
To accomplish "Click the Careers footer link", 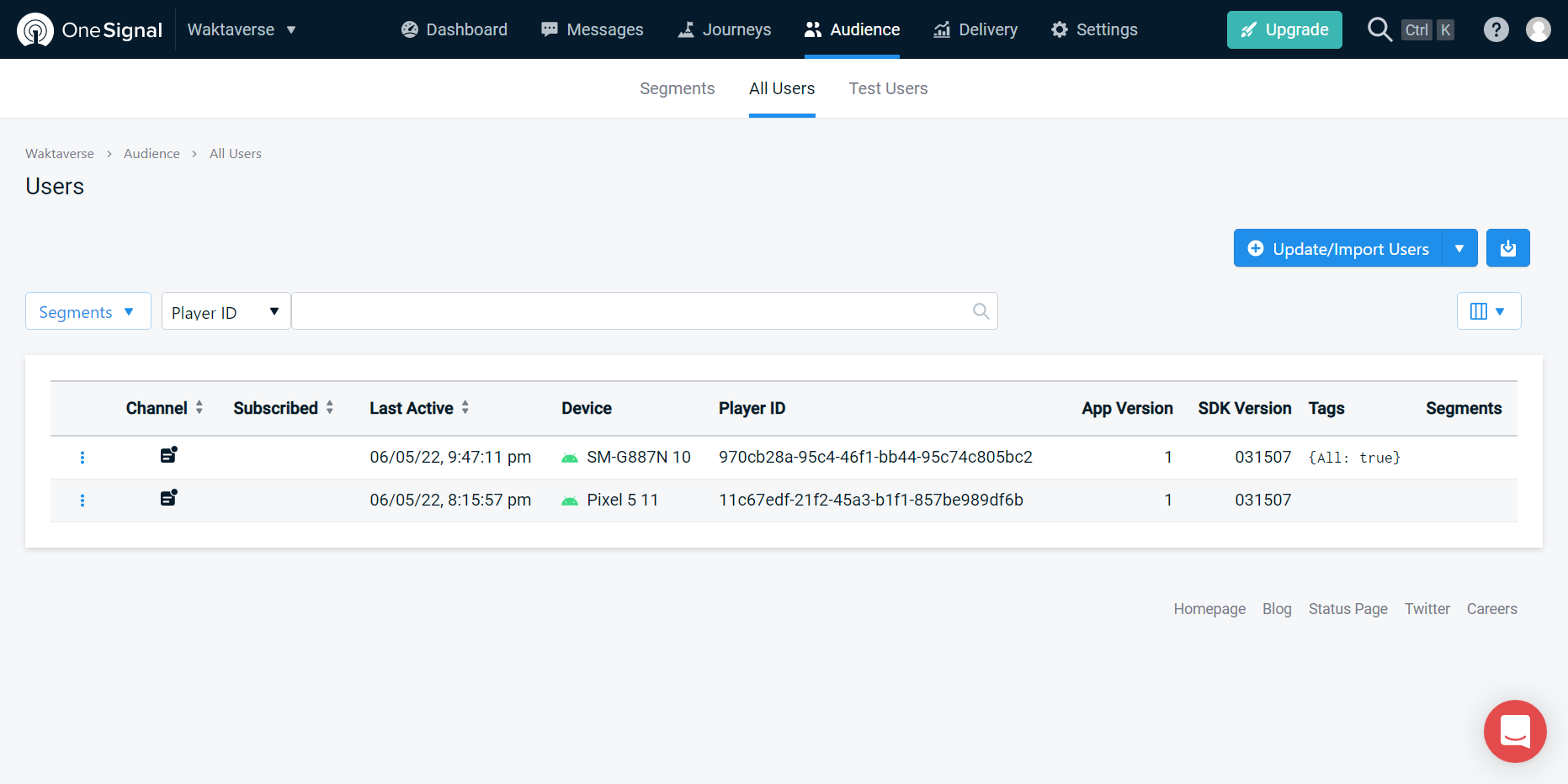I will click(x=1492, y=609).
